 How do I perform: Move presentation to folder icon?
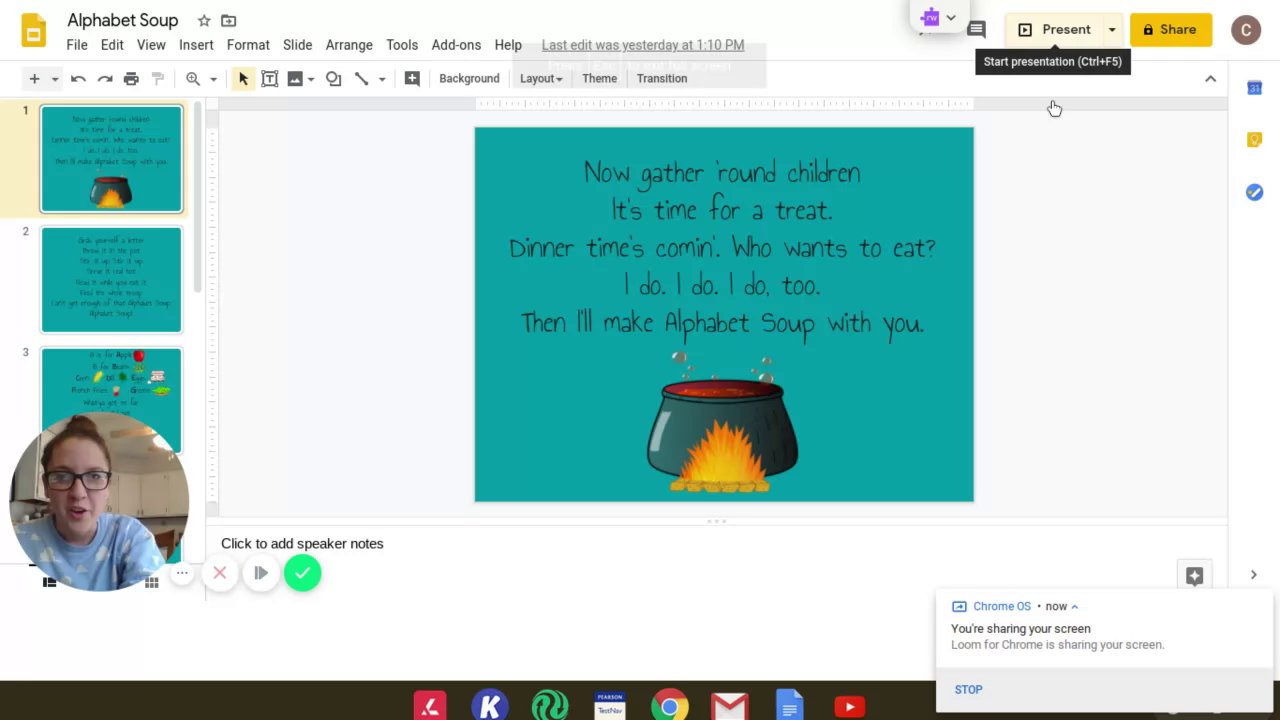tap(229, 21)
